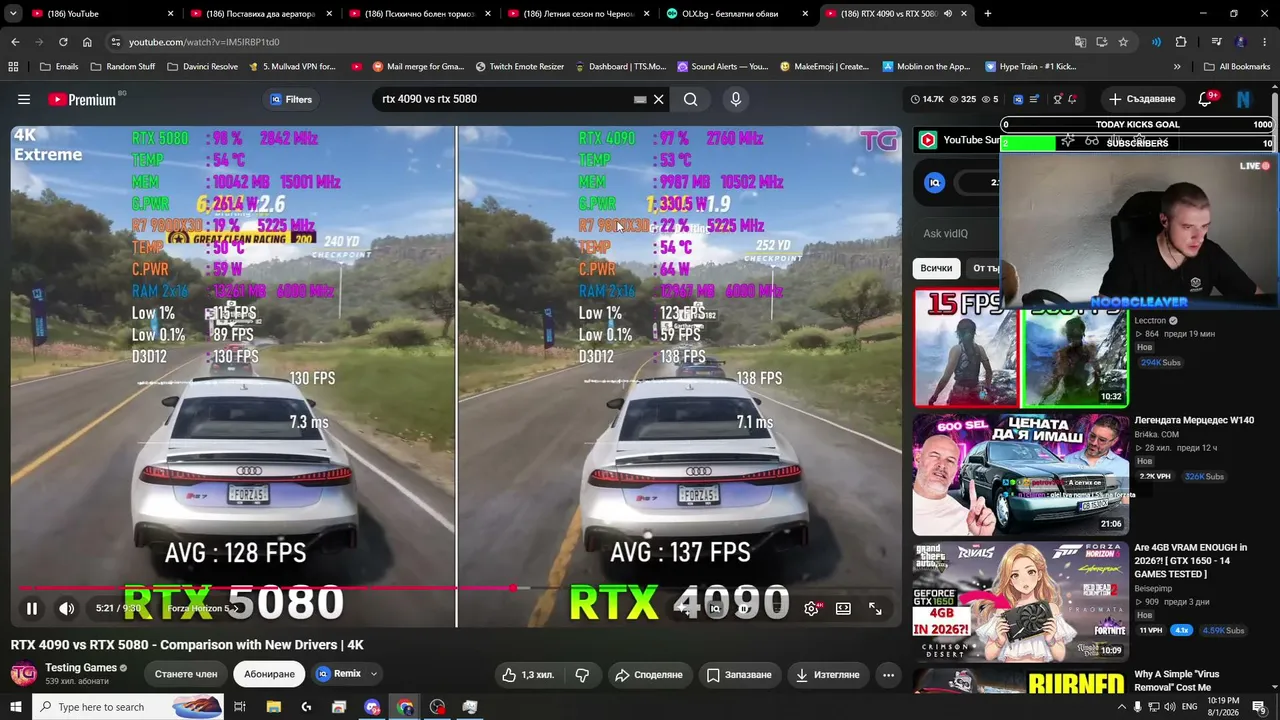
Task: Open the All Bookmarks folder
Action: (1237, 67)
